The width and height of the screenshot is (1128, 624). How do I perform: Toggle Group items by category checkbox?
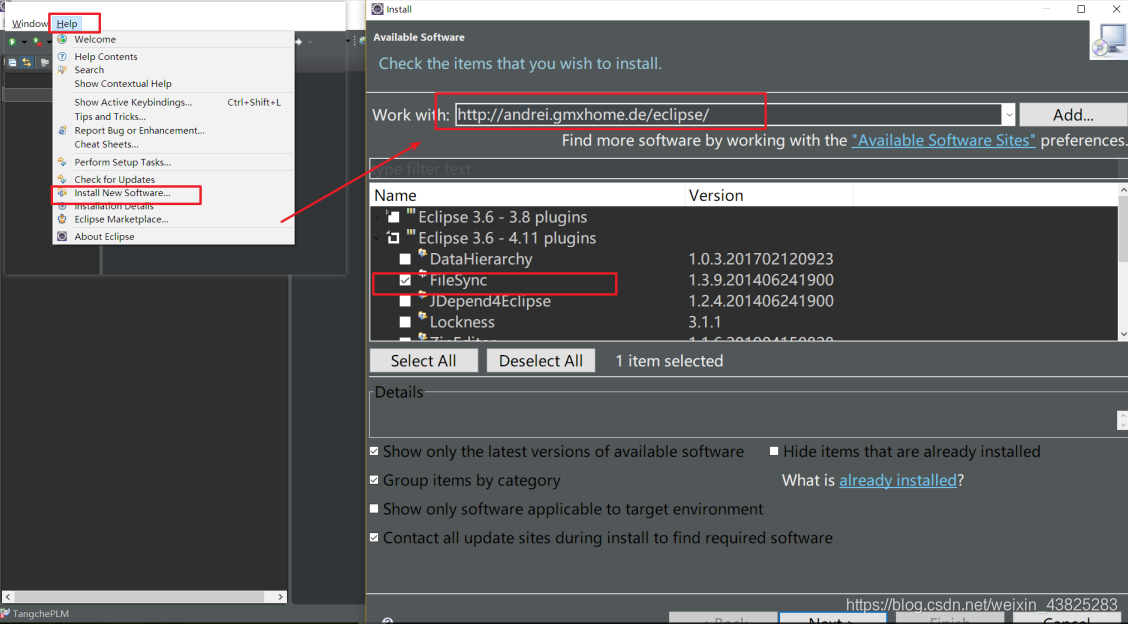coord(374,480)
